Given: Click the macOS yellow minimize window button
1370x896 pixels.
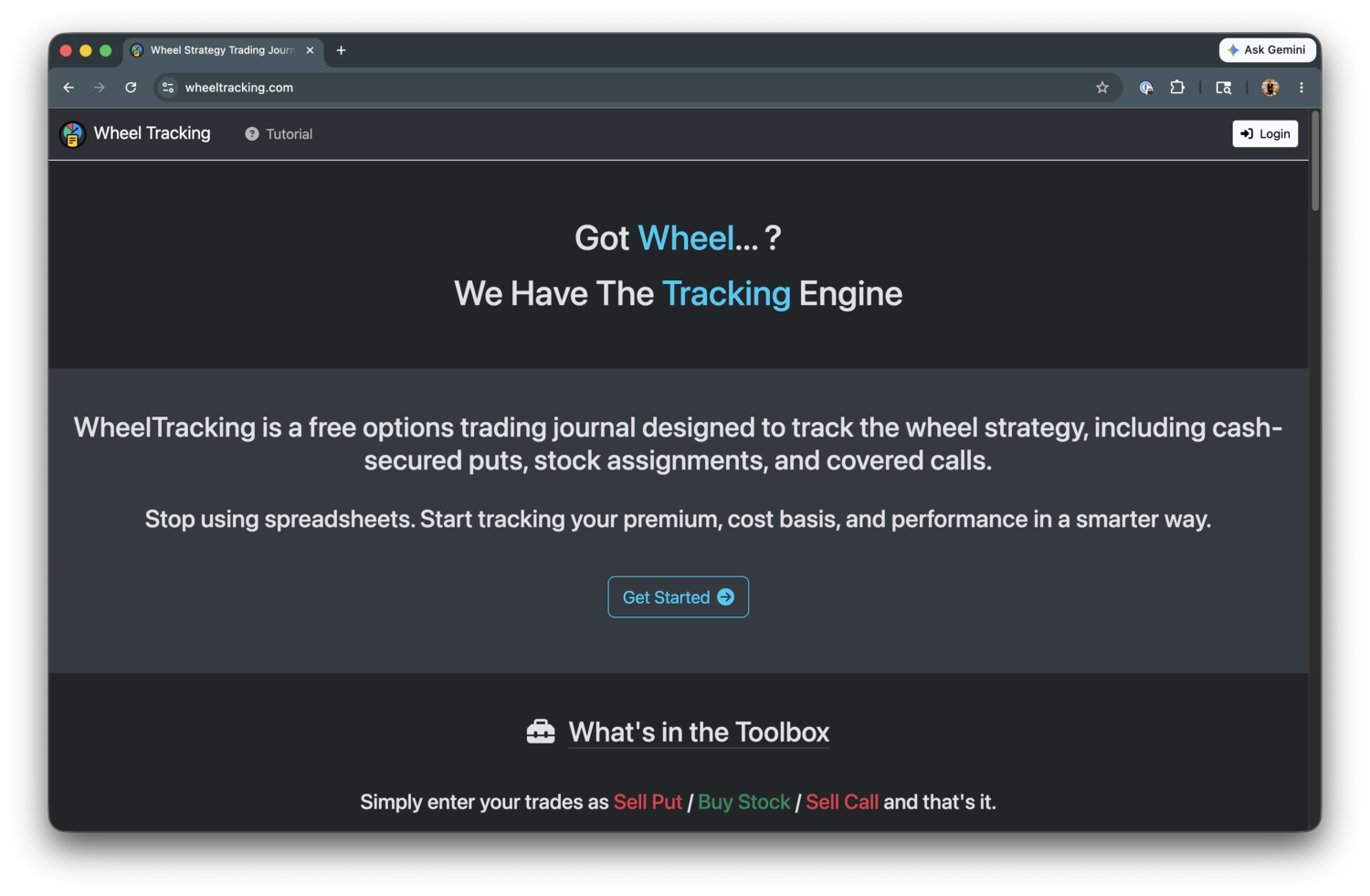Looking at the screenshot, I should pos(86,50).
